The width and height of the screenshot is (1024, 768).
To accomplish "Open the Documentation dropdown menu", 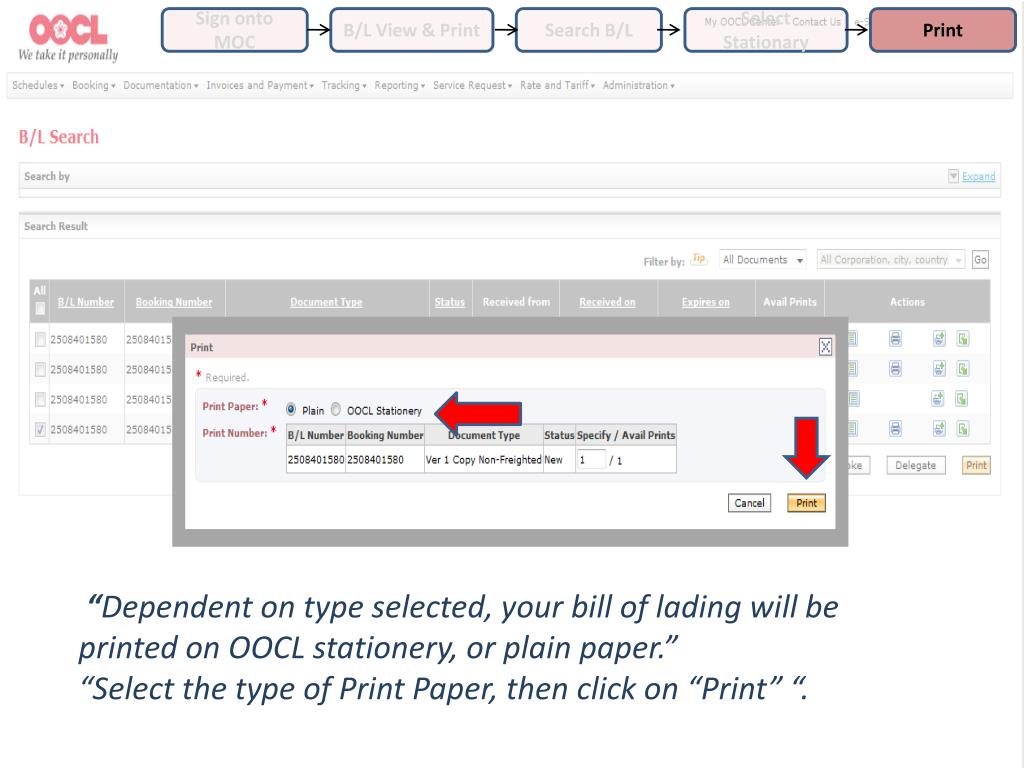I will click(x=161, y=85).
